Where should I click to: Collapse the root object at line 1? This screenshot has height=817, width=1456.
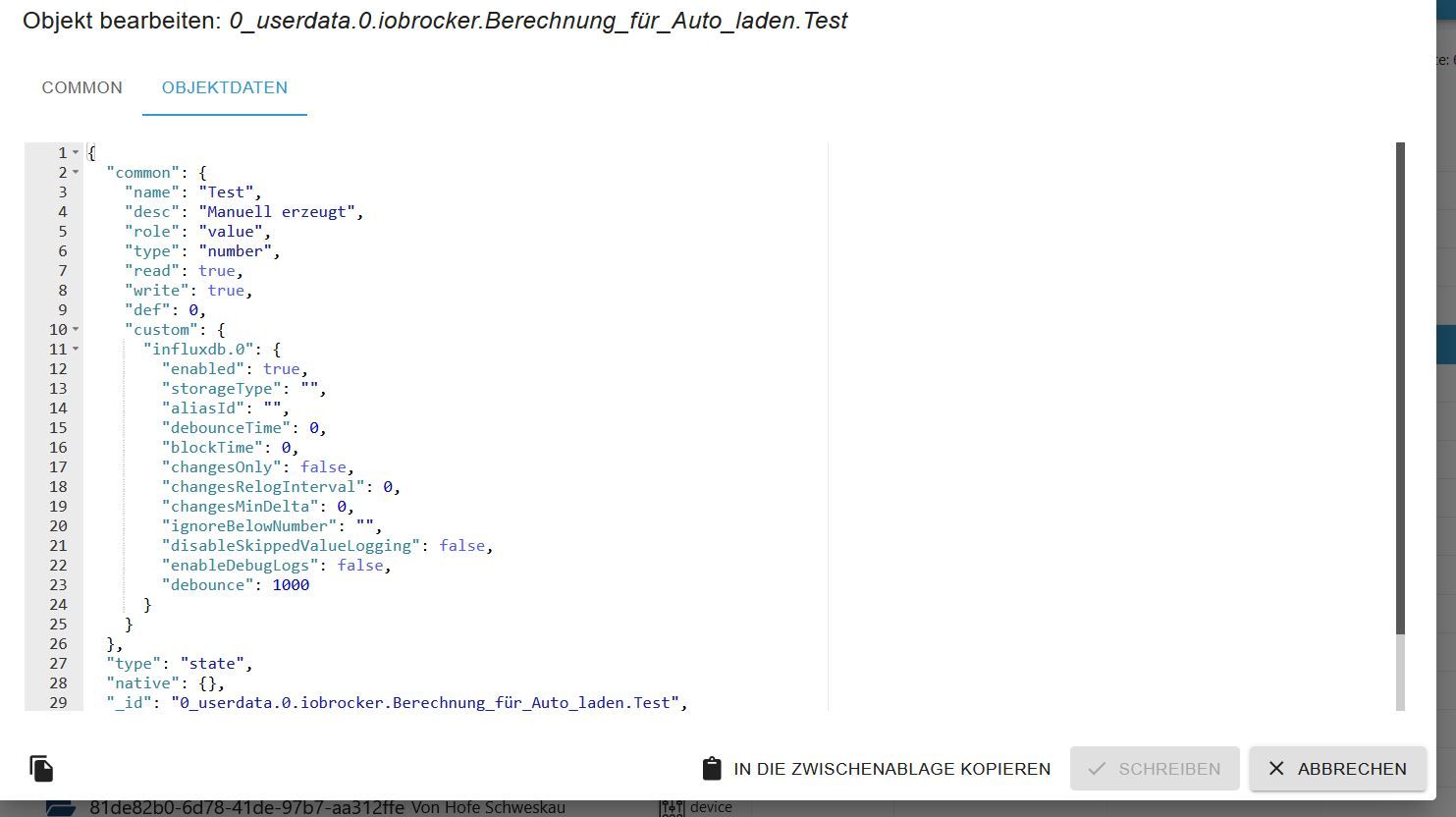(76, 153)
